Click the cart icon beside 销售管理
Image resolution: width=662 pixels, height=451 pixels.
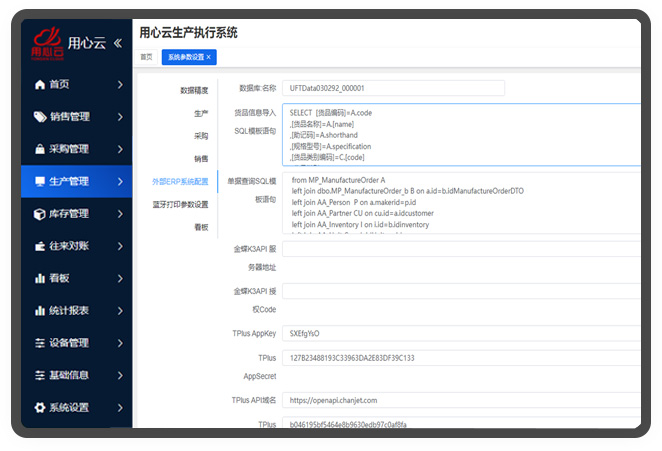coord(40,117)
